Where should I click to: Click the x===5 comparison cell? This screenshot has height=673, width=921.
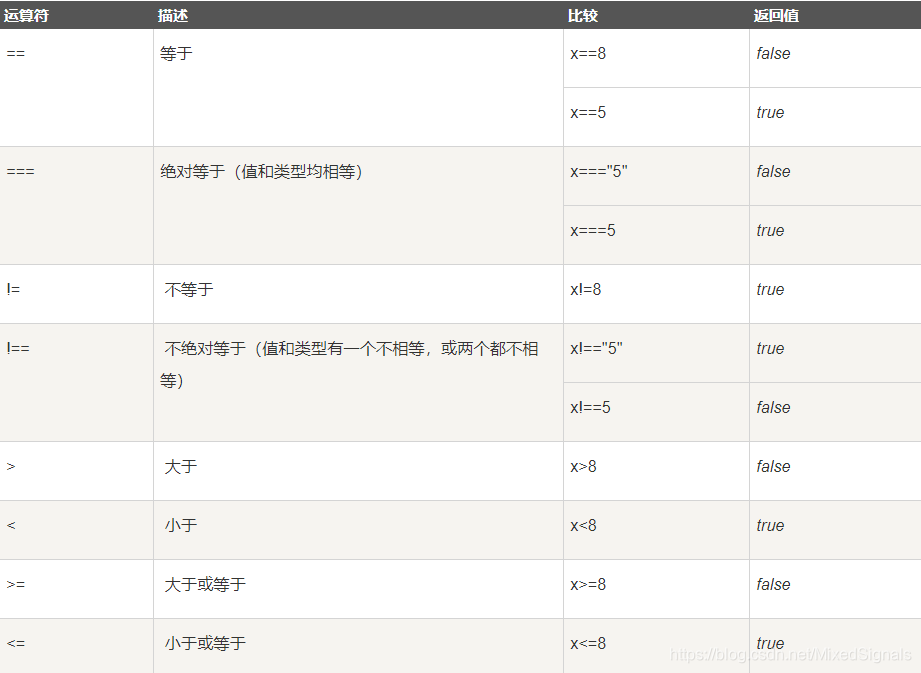pyautogui.click(x=656, y=235)
